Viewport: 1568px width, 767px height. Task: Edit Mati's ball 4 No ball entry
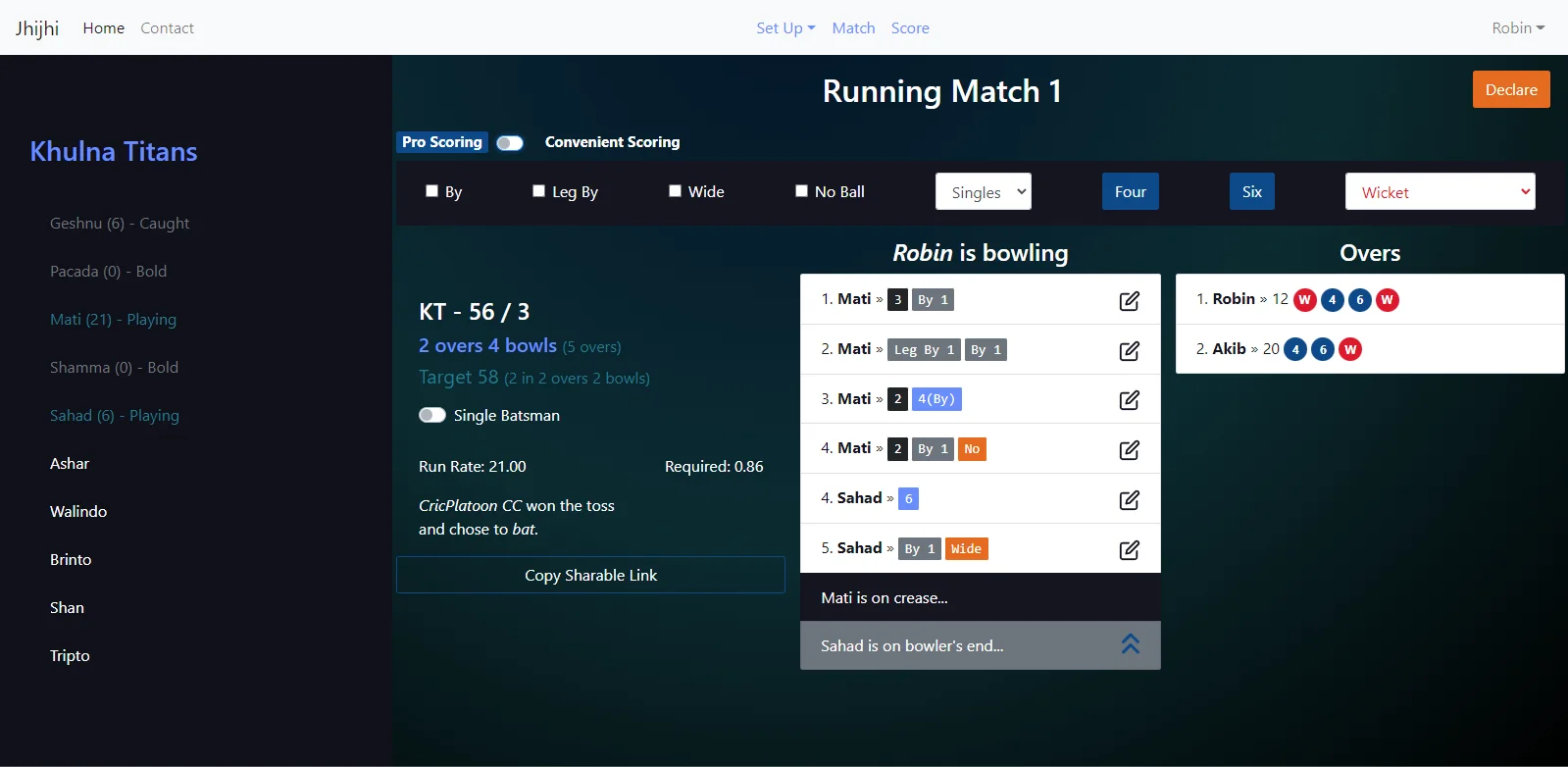(1129, 449)
